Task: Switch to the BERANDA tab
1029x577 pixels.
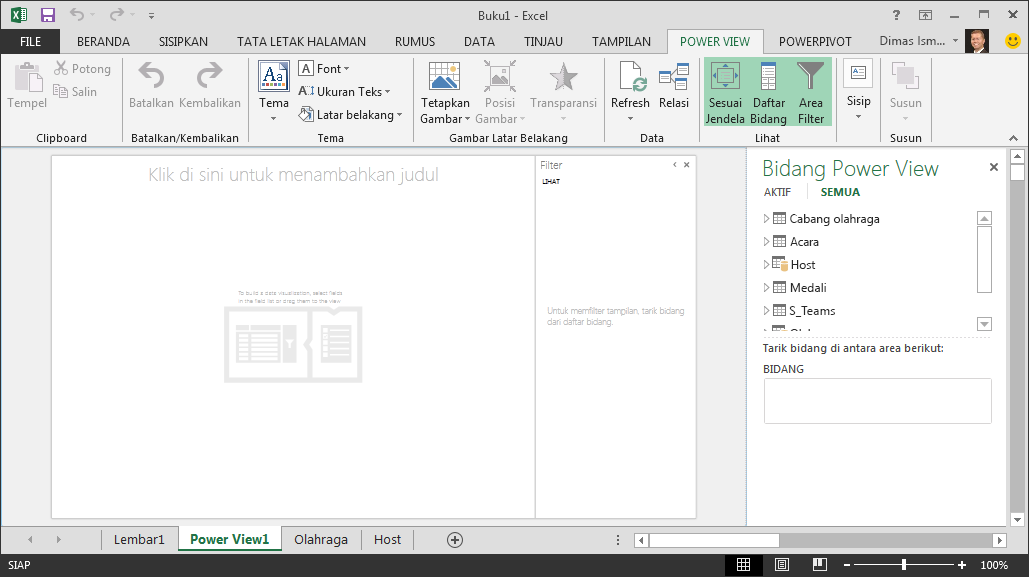Action: pyautogui.click(x=103, y=41)
